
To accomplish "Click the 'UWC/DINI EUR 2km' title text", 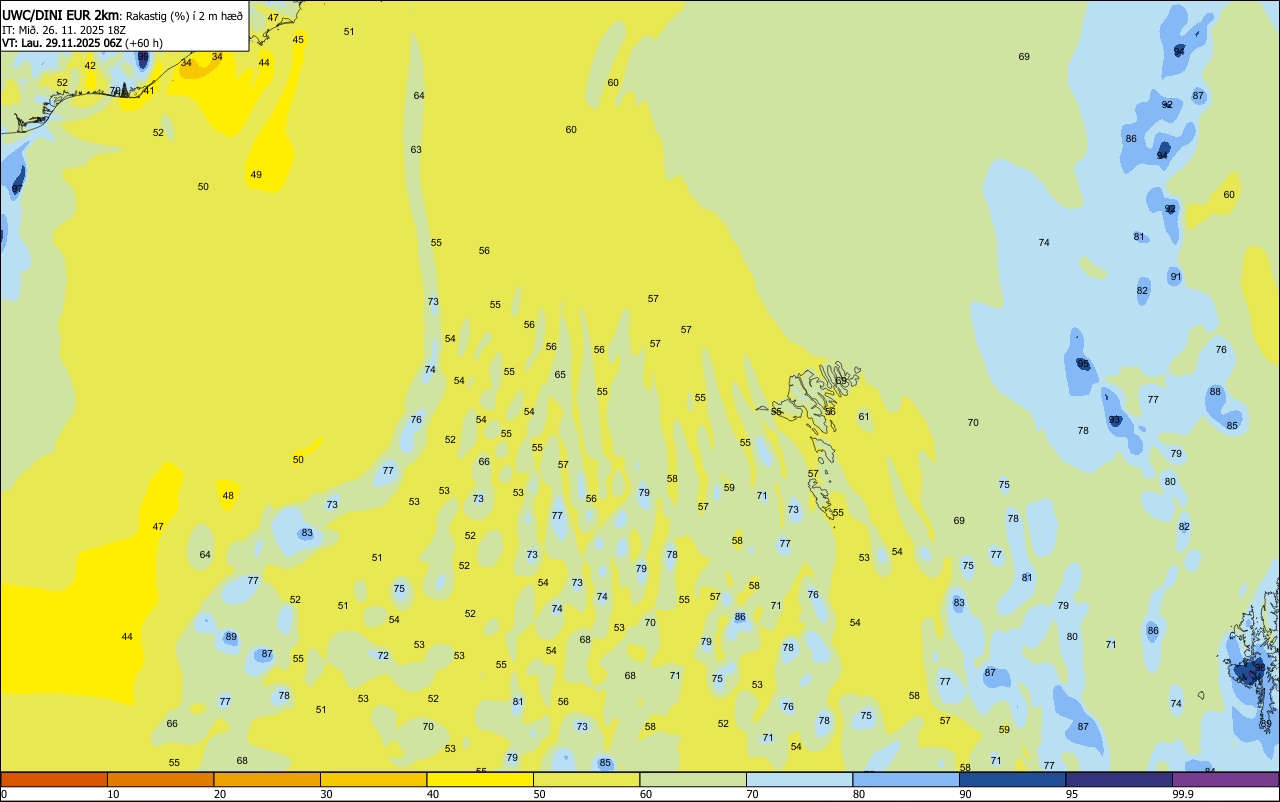I will click(x=61, y=15).
